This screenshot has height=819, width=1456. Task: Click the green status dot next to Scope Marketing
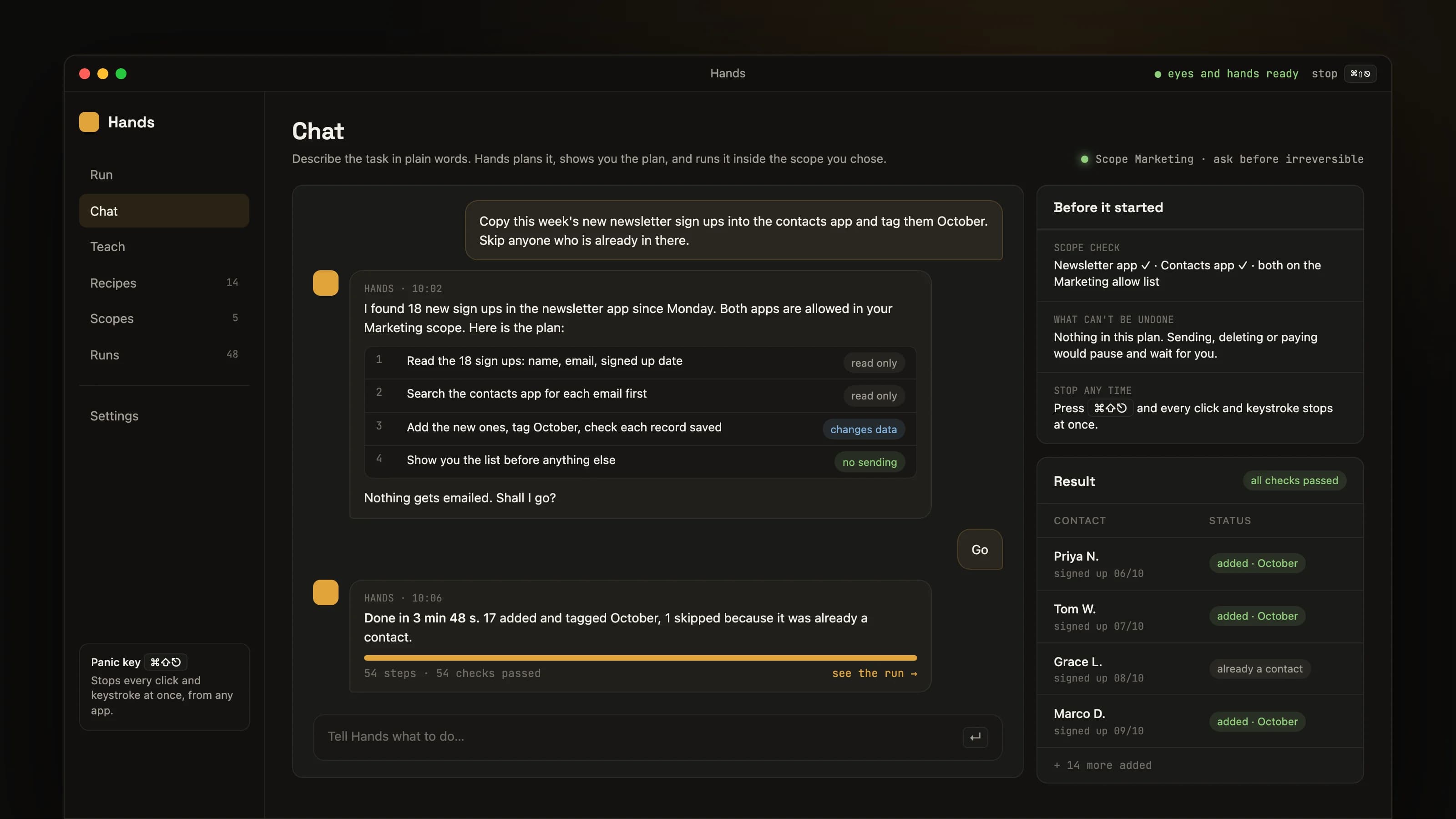[x=1084, y=159]
